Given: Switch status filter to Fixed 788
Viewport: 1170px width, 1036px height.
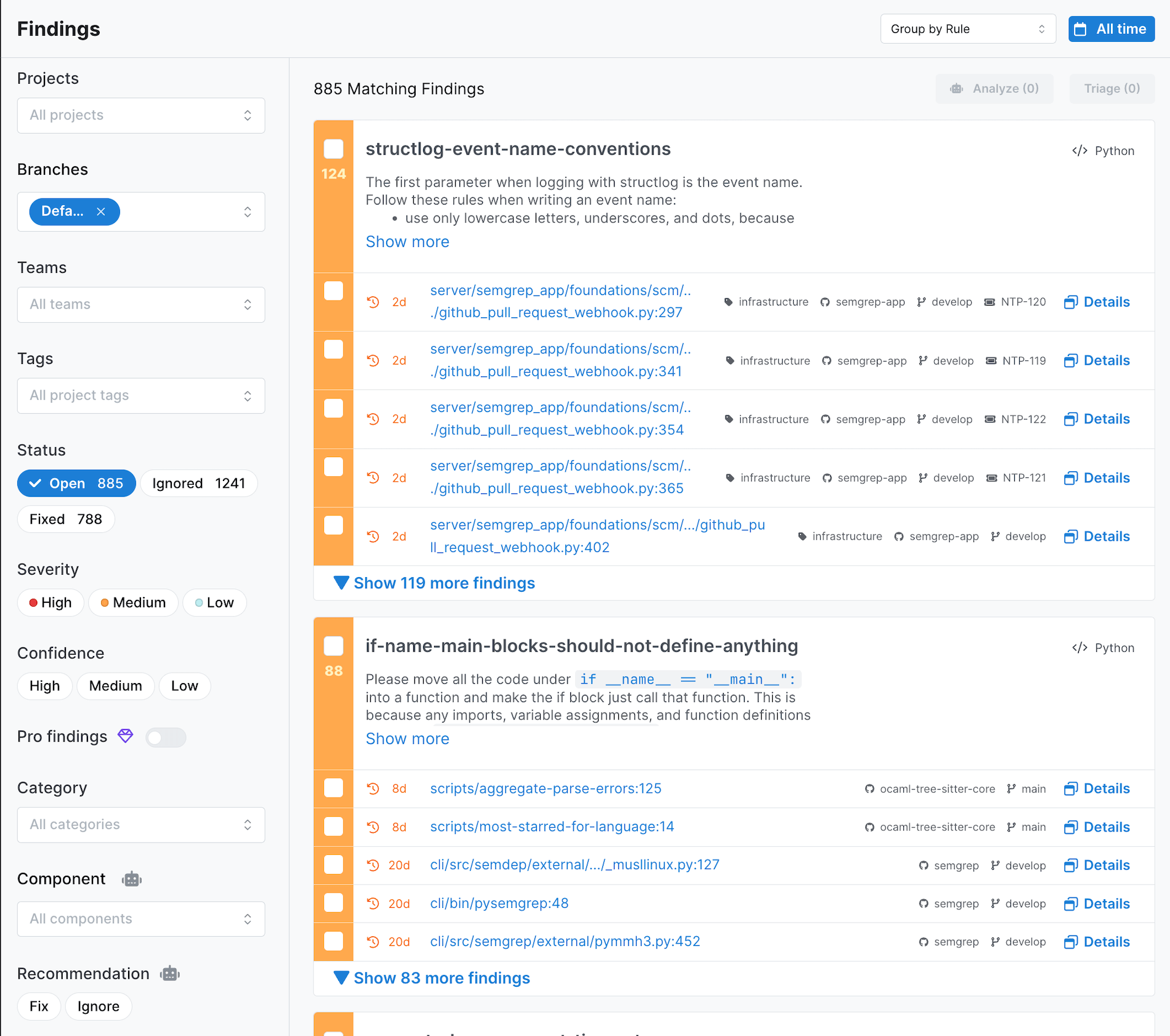Looking at the screenshot, I should click(x=66, y=519).
